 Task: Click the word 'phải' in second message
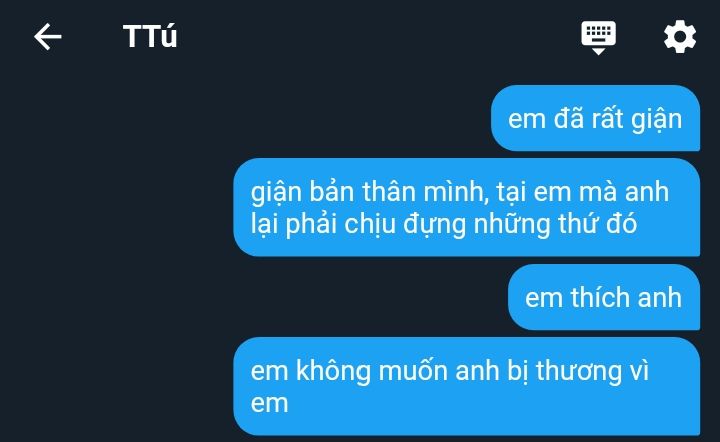pos(311,224)
